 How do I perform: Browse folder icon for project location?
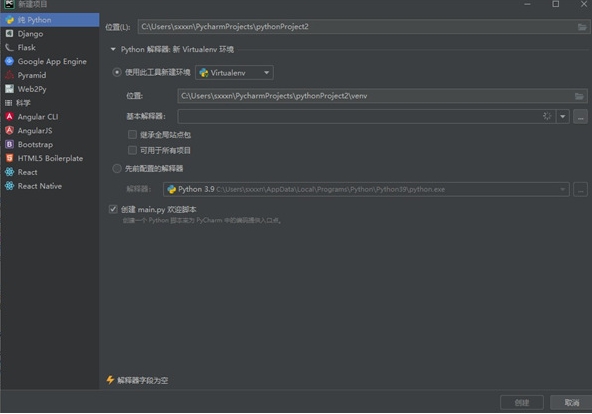click(x=582, y=27)
